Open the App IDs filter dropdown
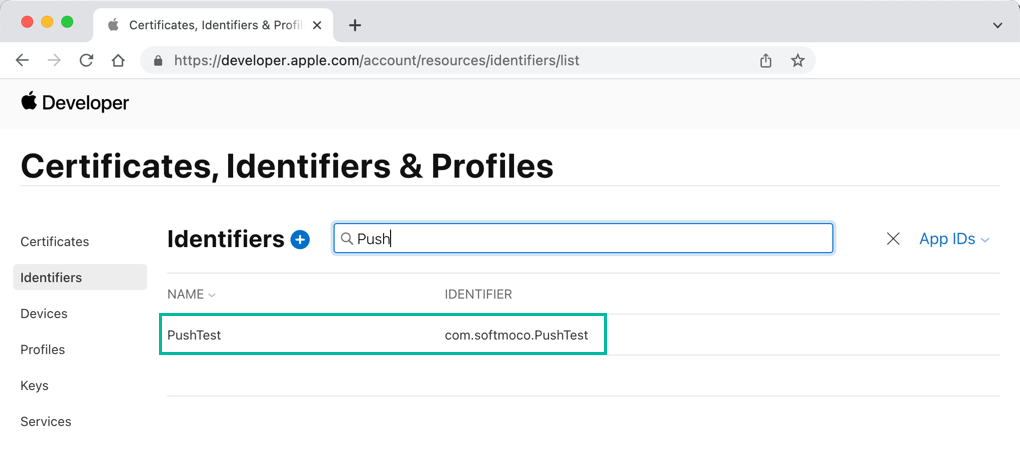This screenshot has height=466, width=1020. (954, 239)
